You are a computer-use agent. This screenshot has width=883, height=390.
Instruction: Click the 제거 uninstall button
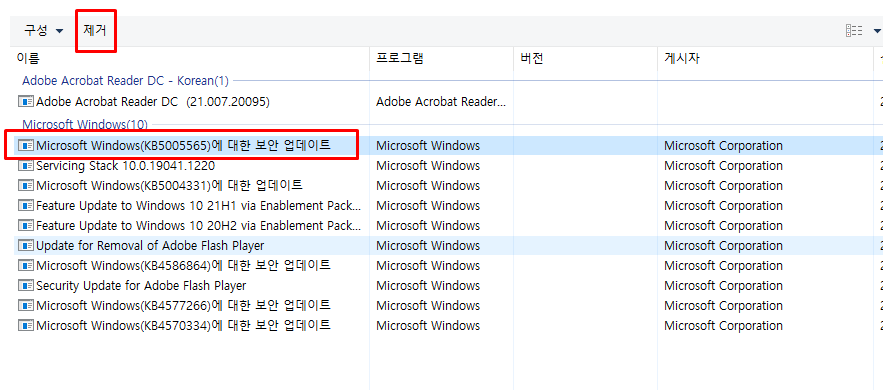point(95,30)
